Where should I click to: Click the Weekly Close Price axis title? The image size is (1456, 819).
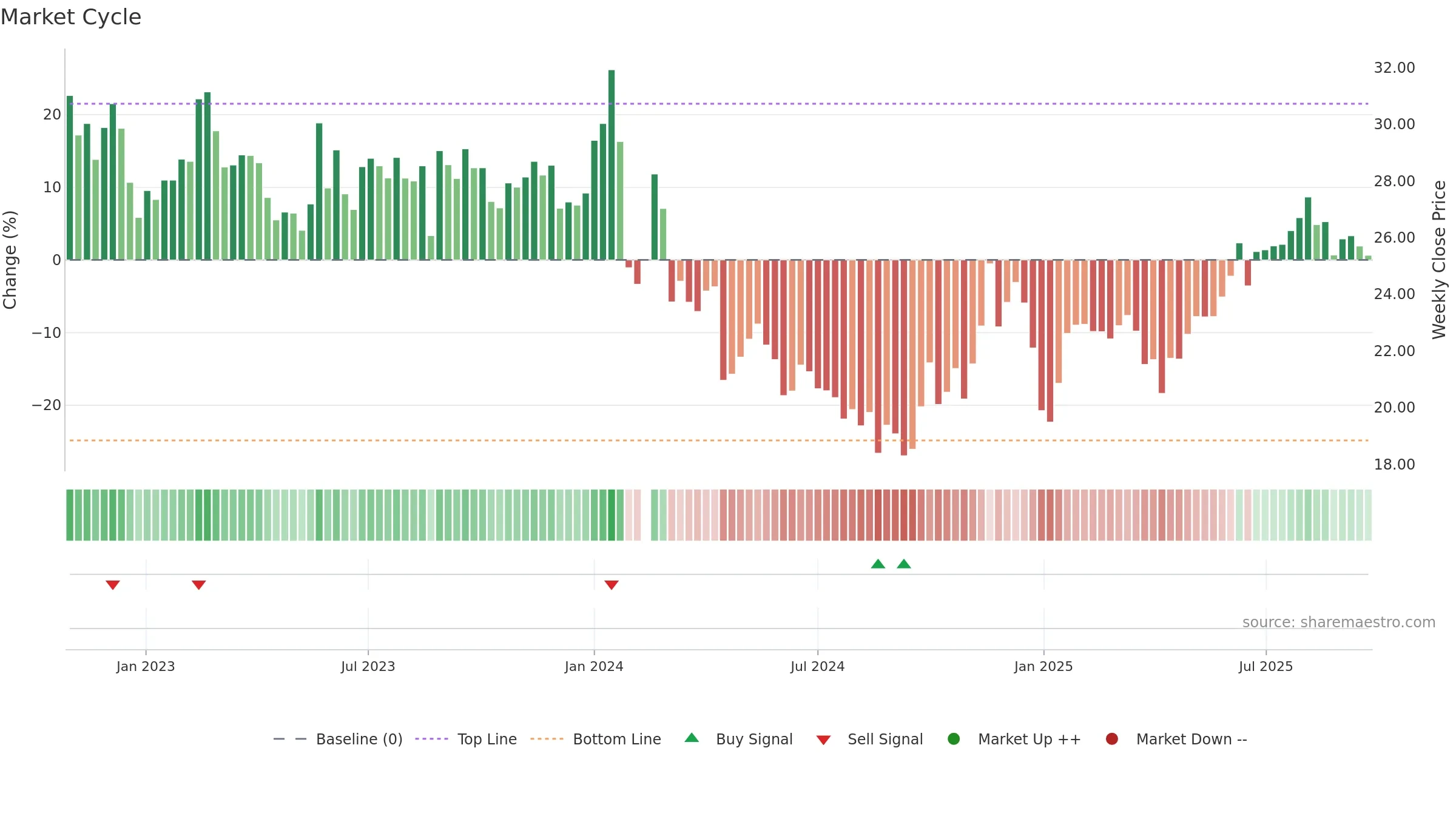coord(1439,260)
